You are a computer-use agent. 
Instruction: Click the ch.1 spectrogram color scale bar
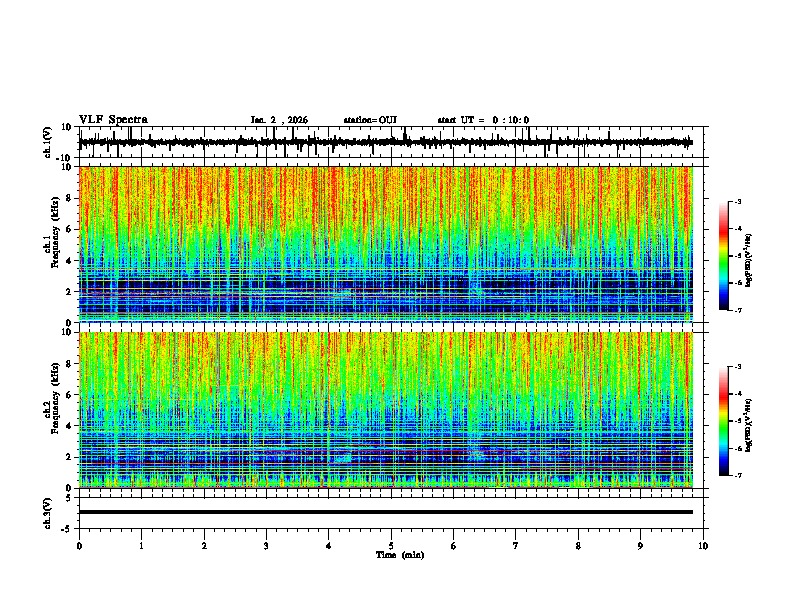coord(724,256)
